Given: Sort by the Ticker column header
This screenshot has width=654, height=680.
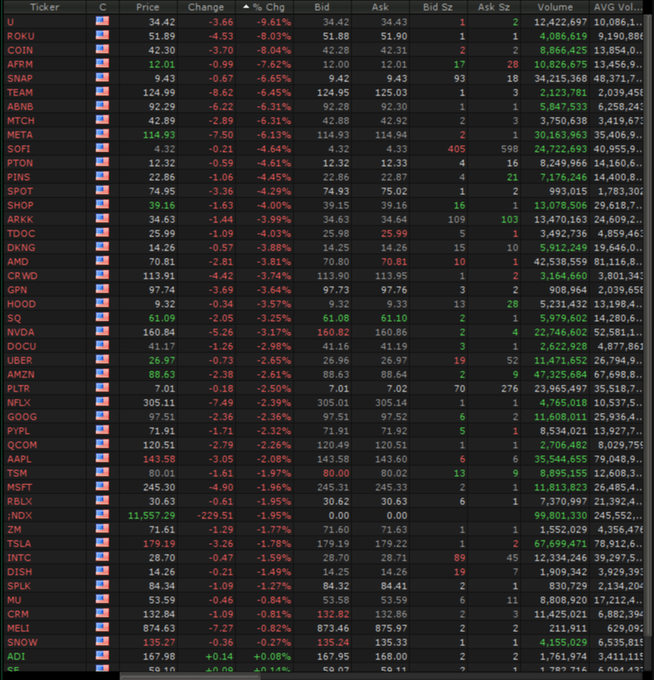Looking at the screenshot, I should click(x=45, y=7).
